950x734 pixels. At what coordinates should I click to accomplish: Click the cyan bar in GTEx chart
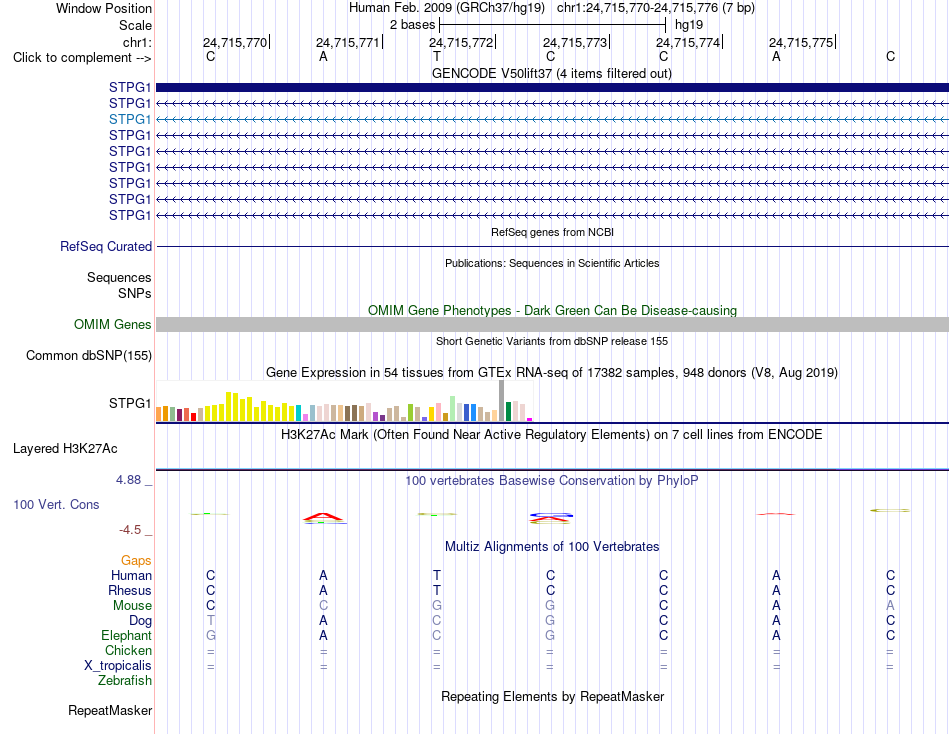(x=299, y=413)
